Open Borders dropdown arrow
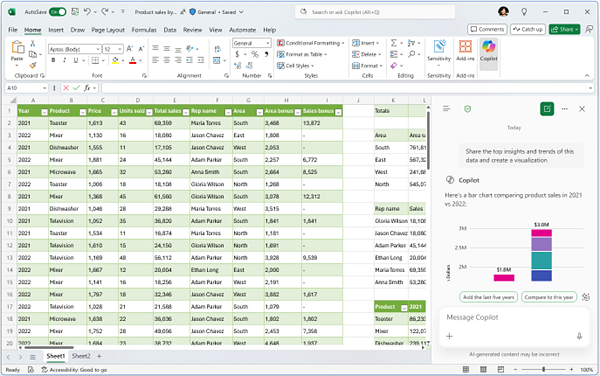 [x=103, y=60]
